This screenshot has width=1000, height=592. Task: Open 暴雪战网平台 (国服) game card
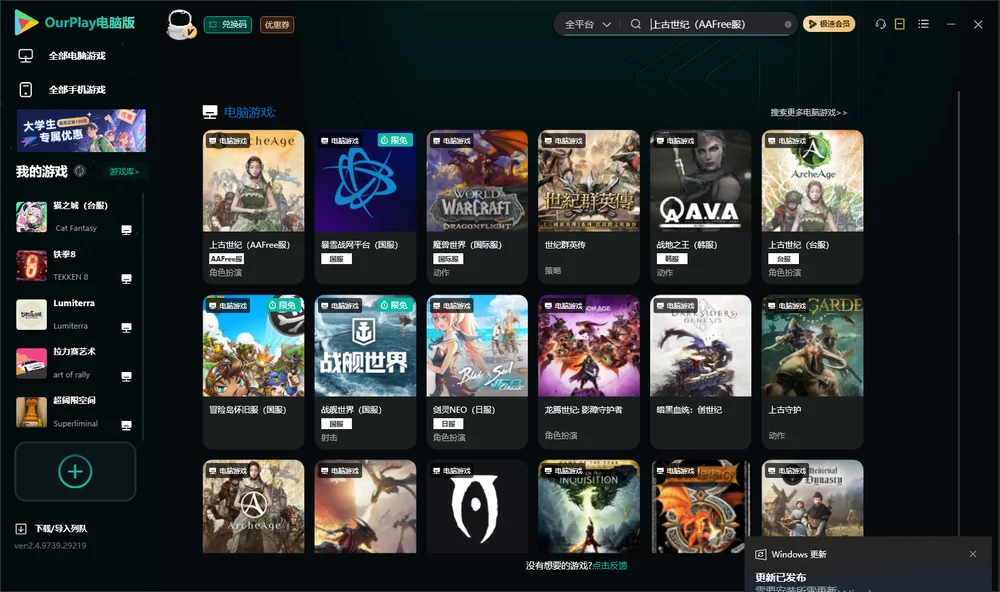[x=365, y=207]
